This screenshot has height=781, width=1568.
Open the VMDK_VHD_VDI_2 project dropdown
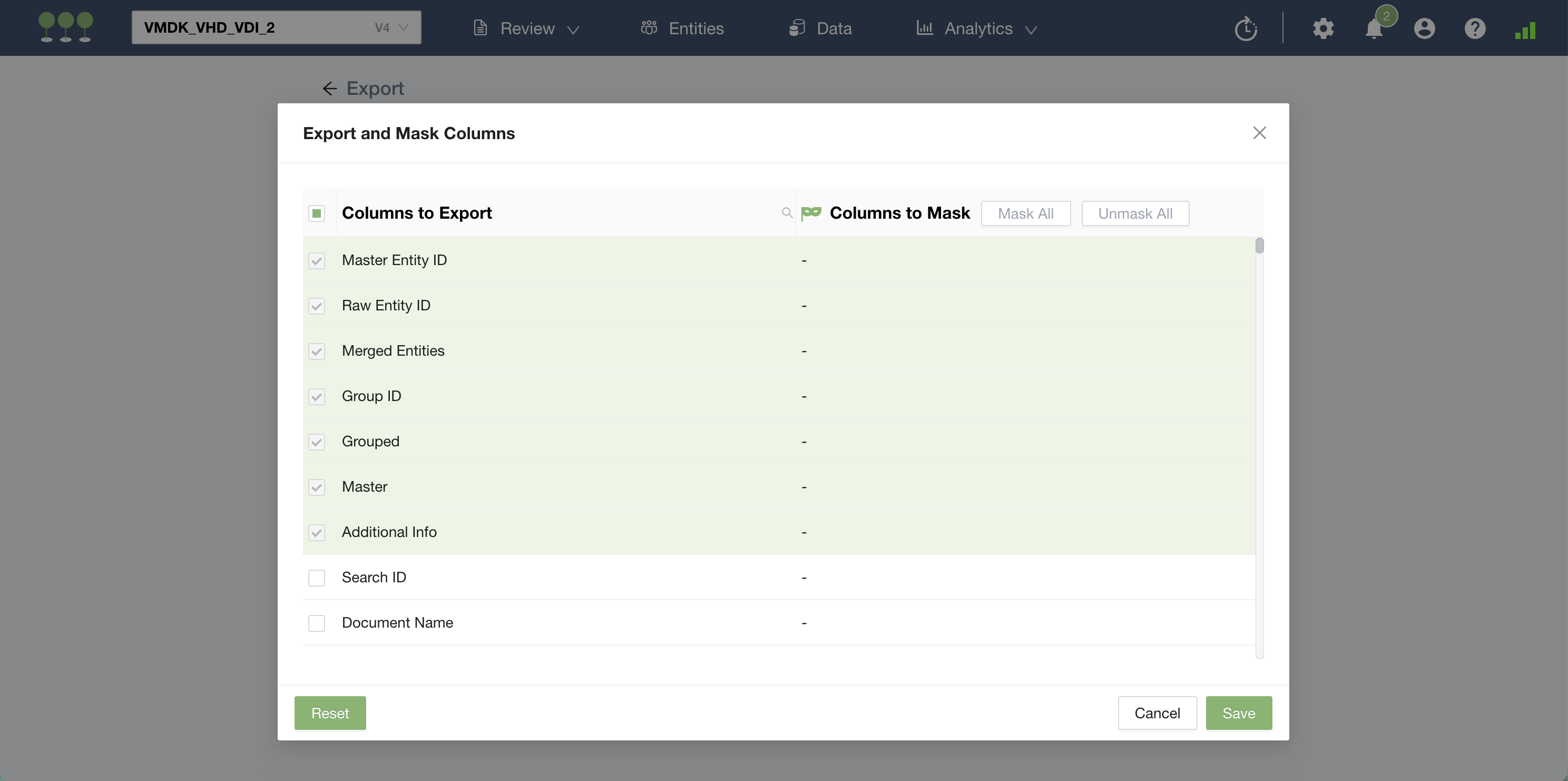click(276, 27)
